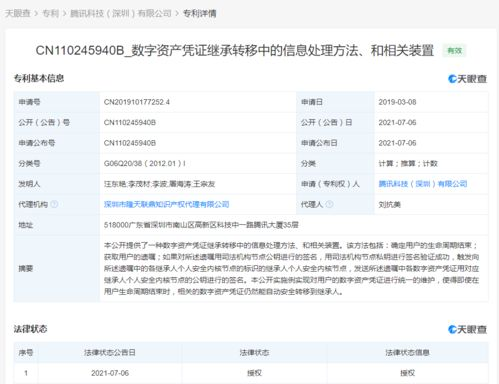Open the applicant link 腾讯科技（深圳）有限公司 in table
This screenshot has height=384, width=499.
(x=423, y=184)
